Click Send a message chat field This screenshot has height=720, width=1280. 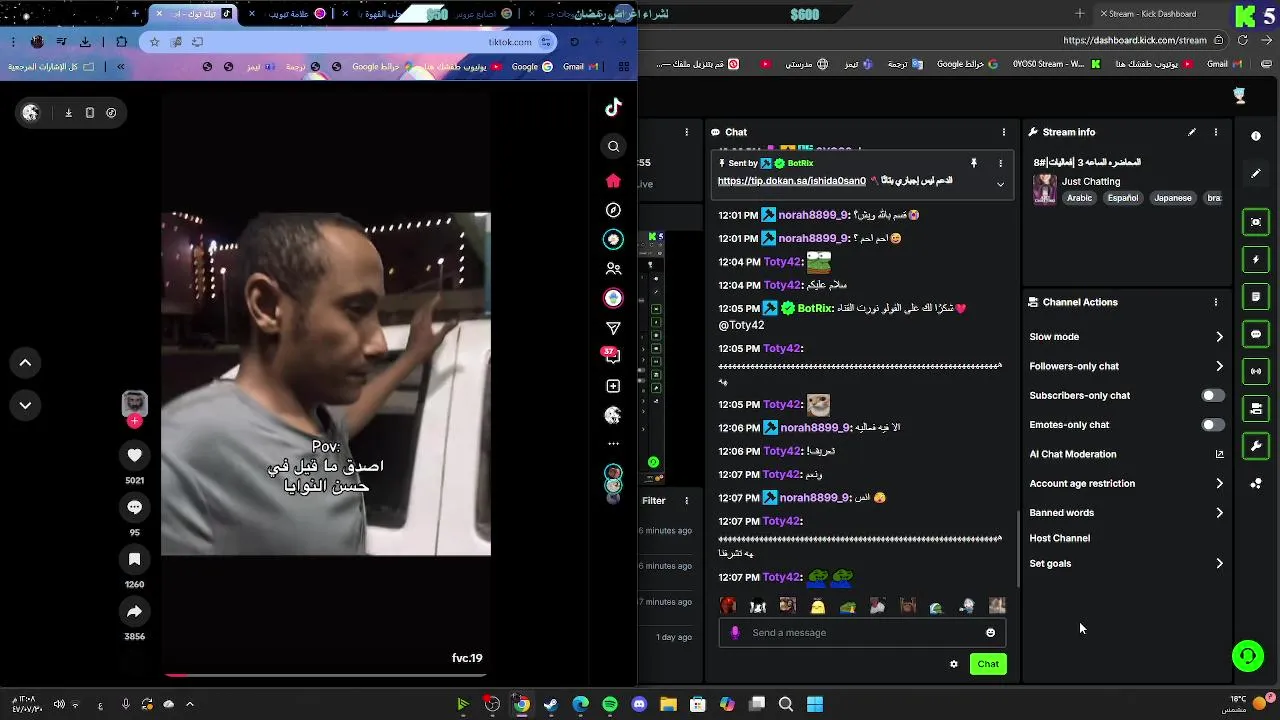pyautogui.click(x=862, y=633)
